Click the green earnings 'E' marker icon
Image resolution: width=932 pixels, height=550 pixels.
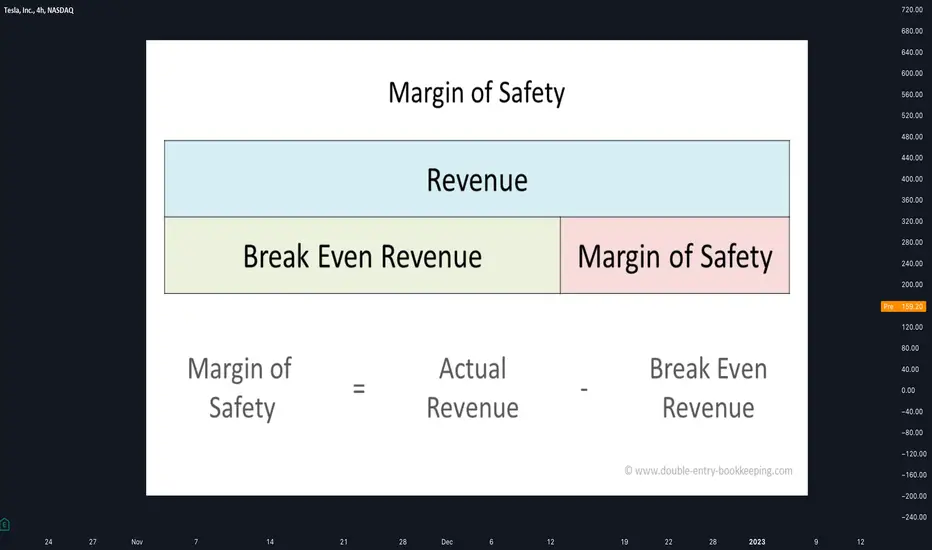pyautogui.click(x=5, y=524)
